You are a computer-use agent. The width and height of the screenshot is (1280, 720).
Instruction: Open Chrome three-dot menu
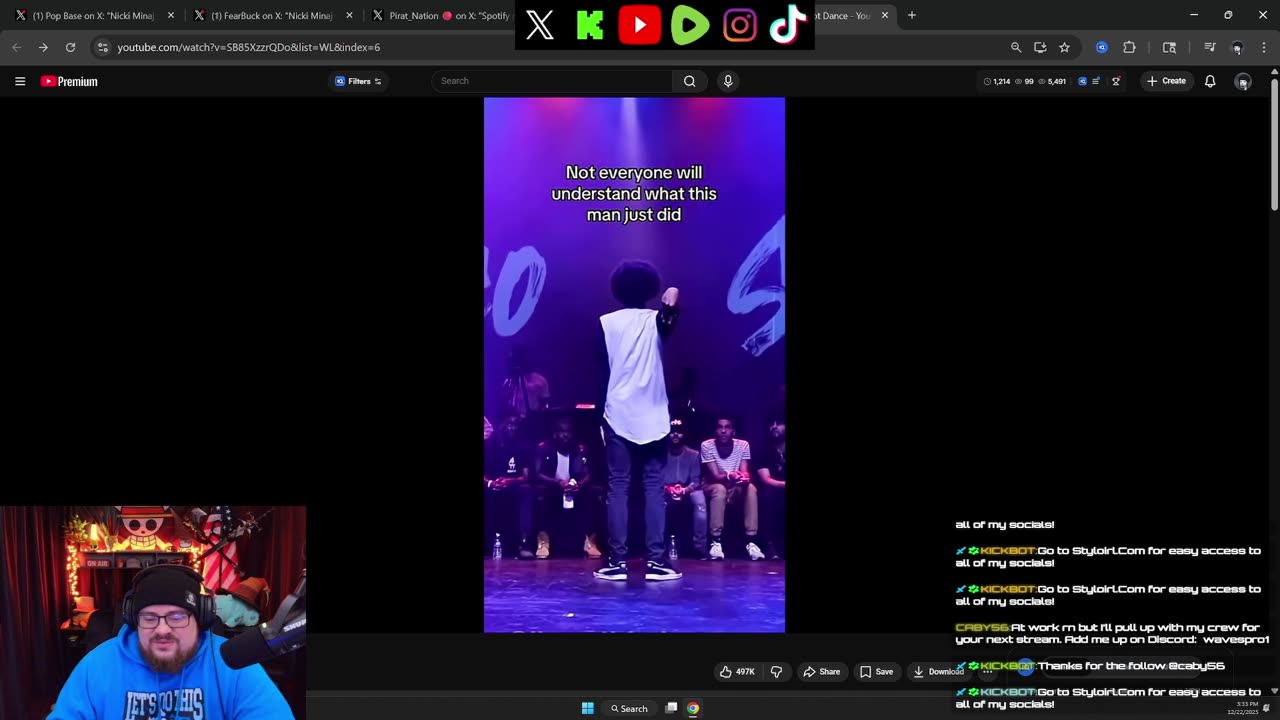pos(1264,47)
